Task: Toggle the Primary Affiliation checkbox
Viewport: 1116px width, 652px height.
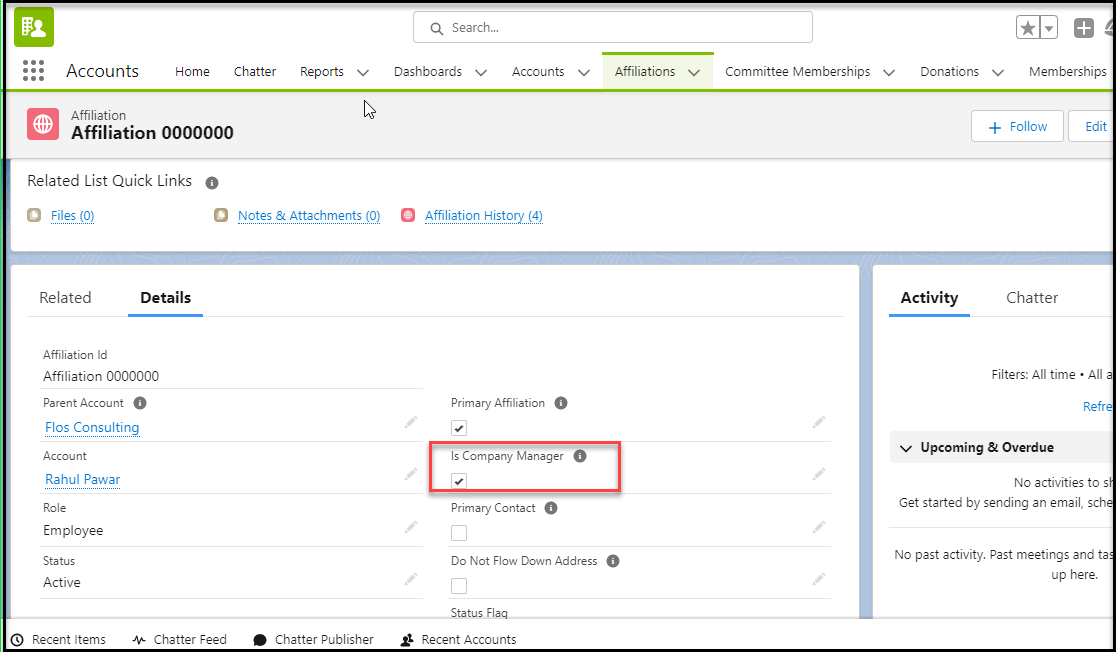Action: click(x=459, y=428)
